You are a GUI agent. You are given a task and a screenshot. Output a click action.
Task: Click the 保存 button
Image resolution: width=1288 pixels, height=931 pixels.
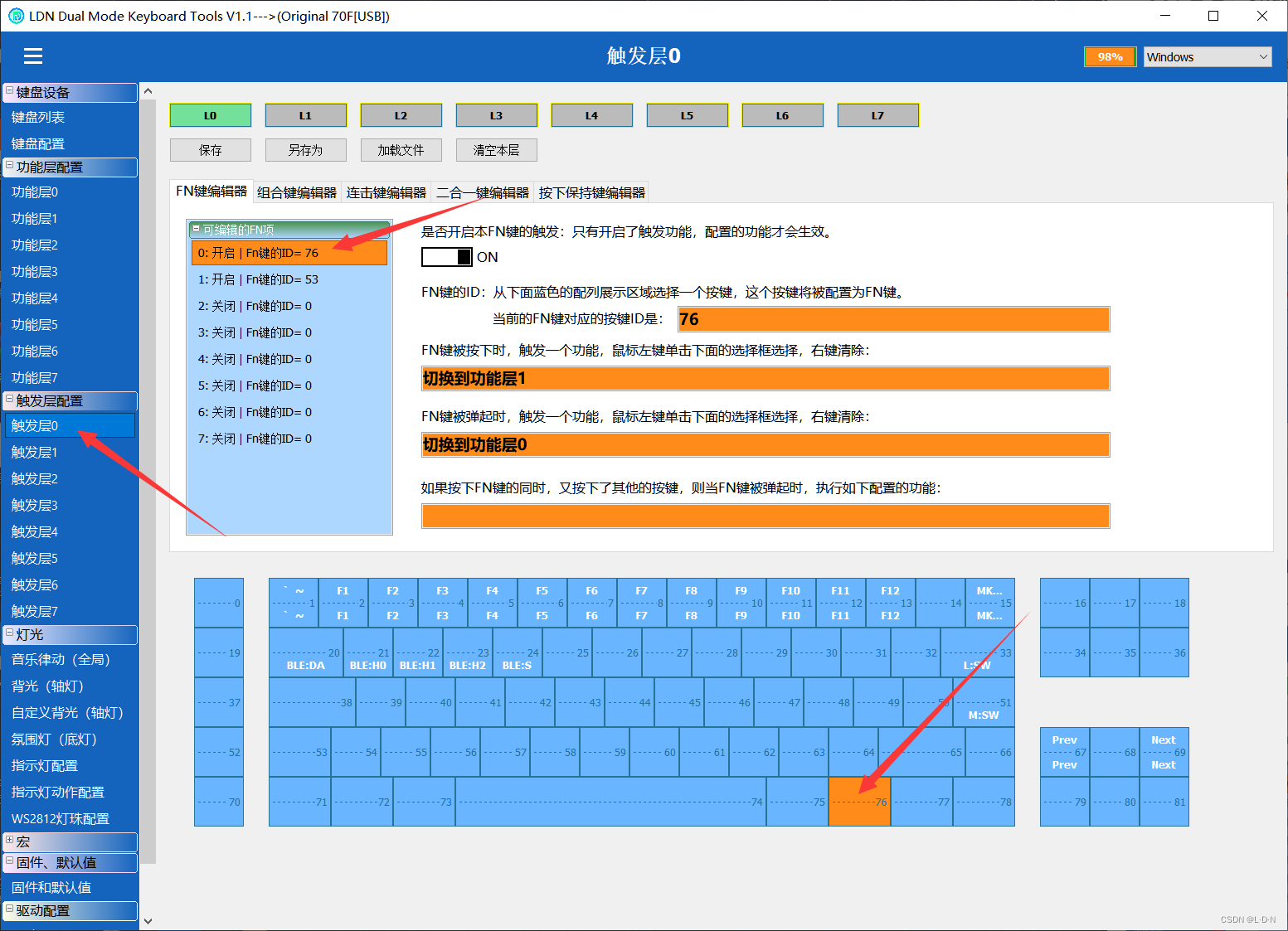coord(211,150)
